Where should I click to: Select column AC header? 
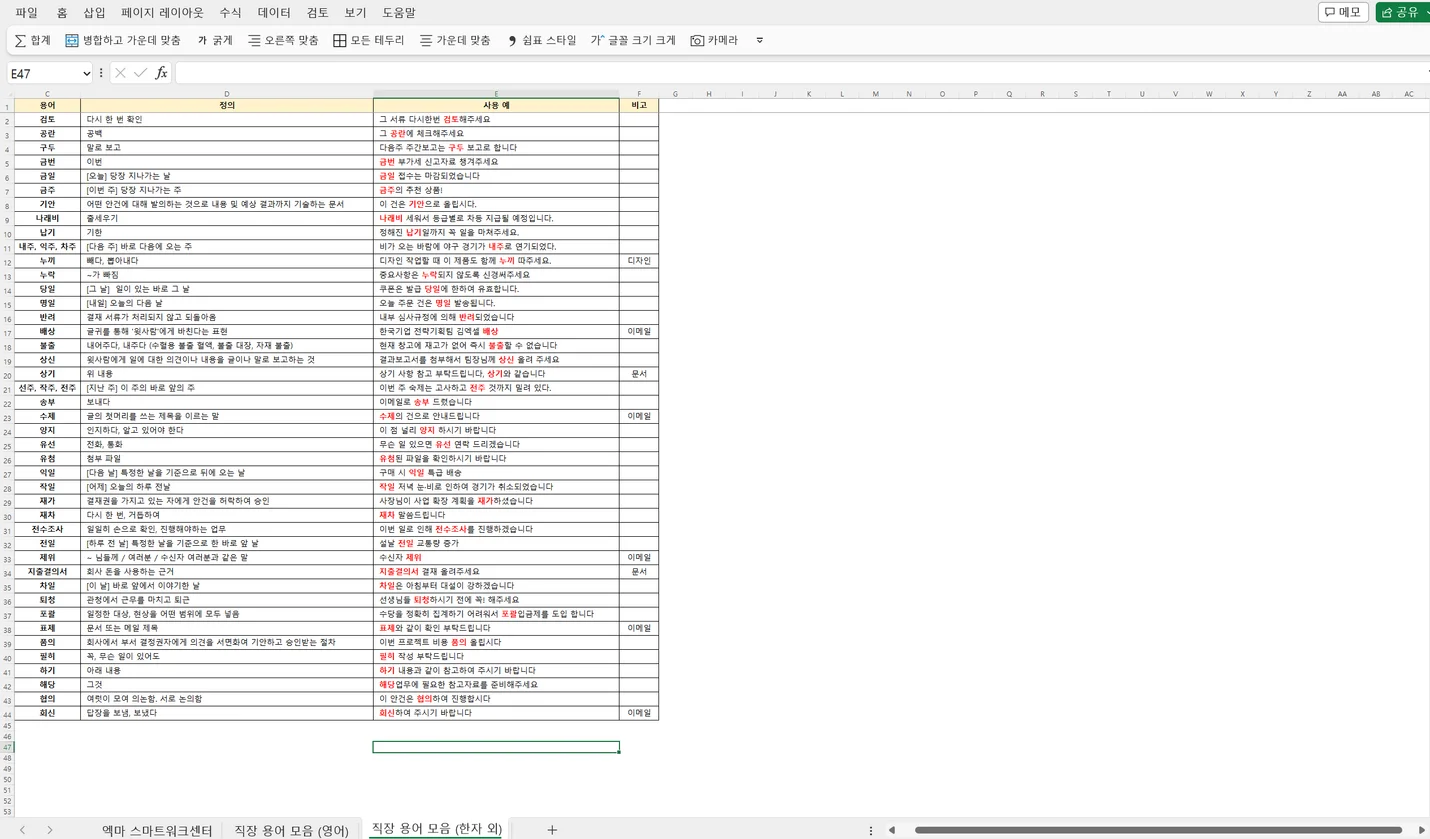1409,94
